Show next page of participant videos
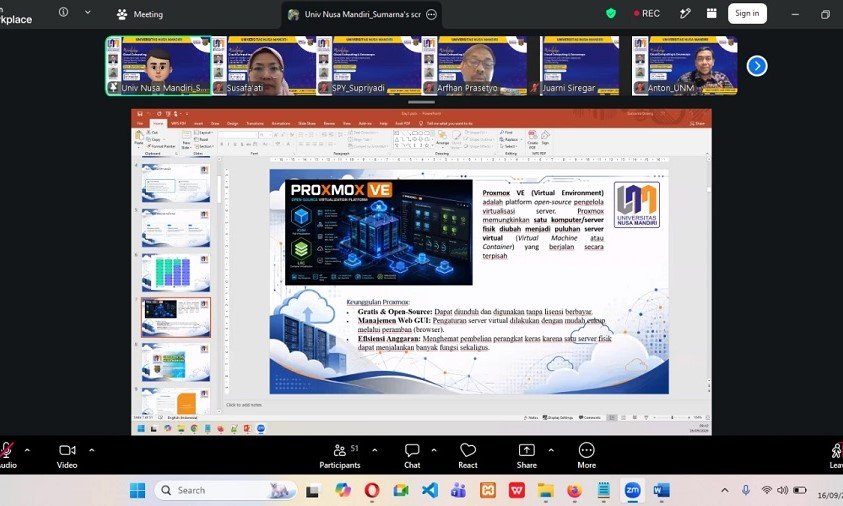 (756, 66)
